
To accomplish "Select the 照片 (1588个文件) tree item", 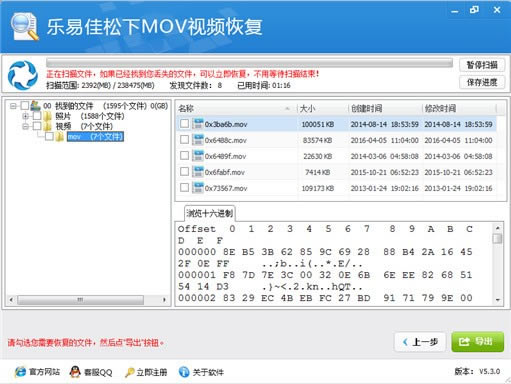I will coord(90,116).
